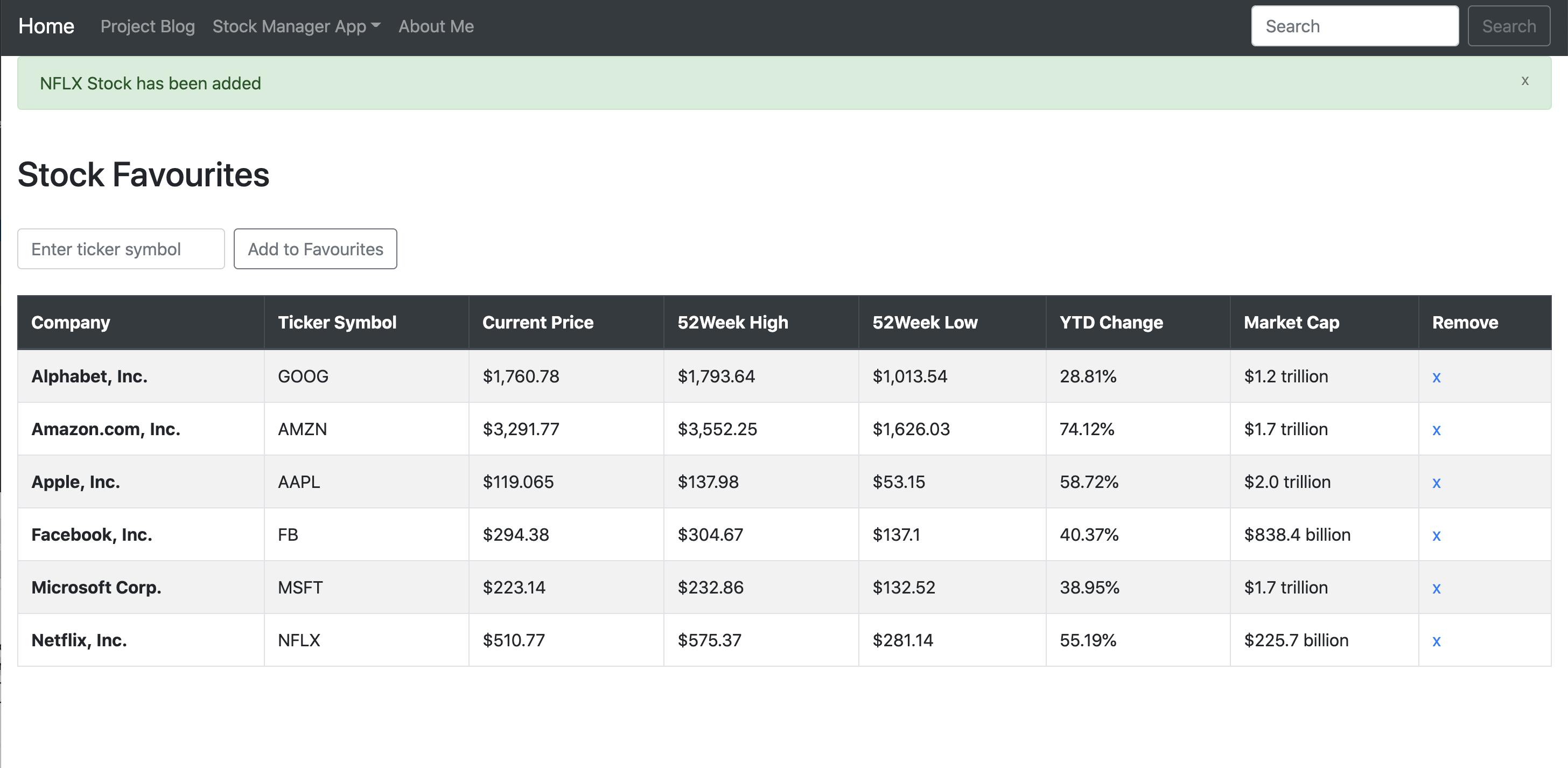
Task: Open the Stock Manager App menu chevron
Action: 375,26
